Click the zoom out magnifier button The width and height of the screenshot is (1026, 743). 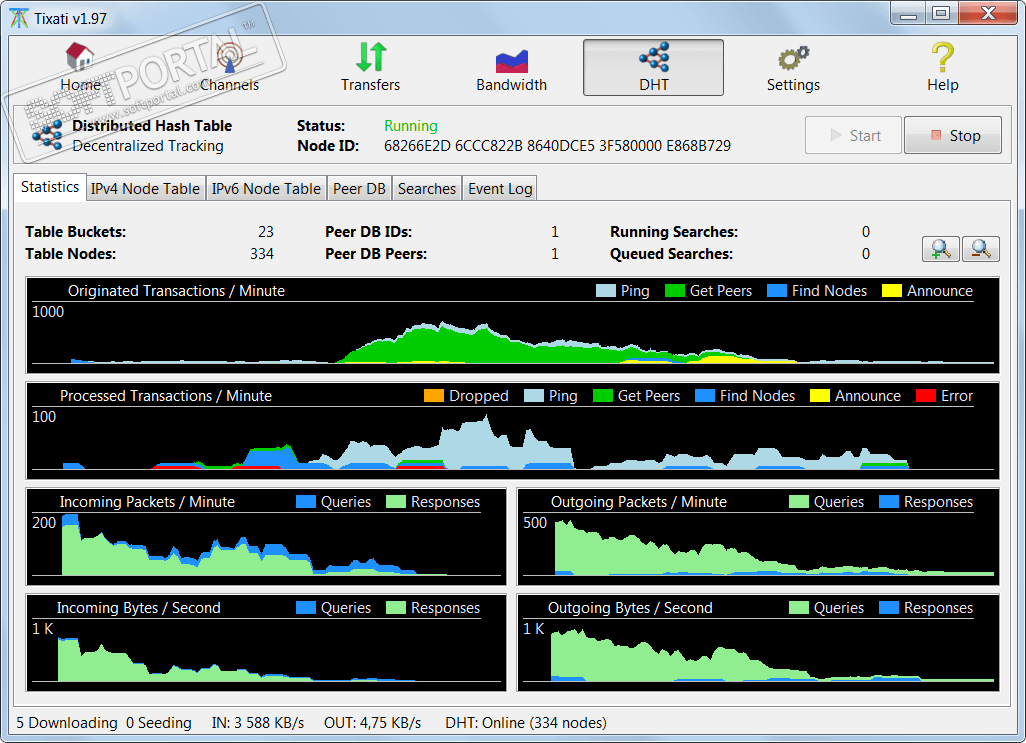[x=980, y=249]
